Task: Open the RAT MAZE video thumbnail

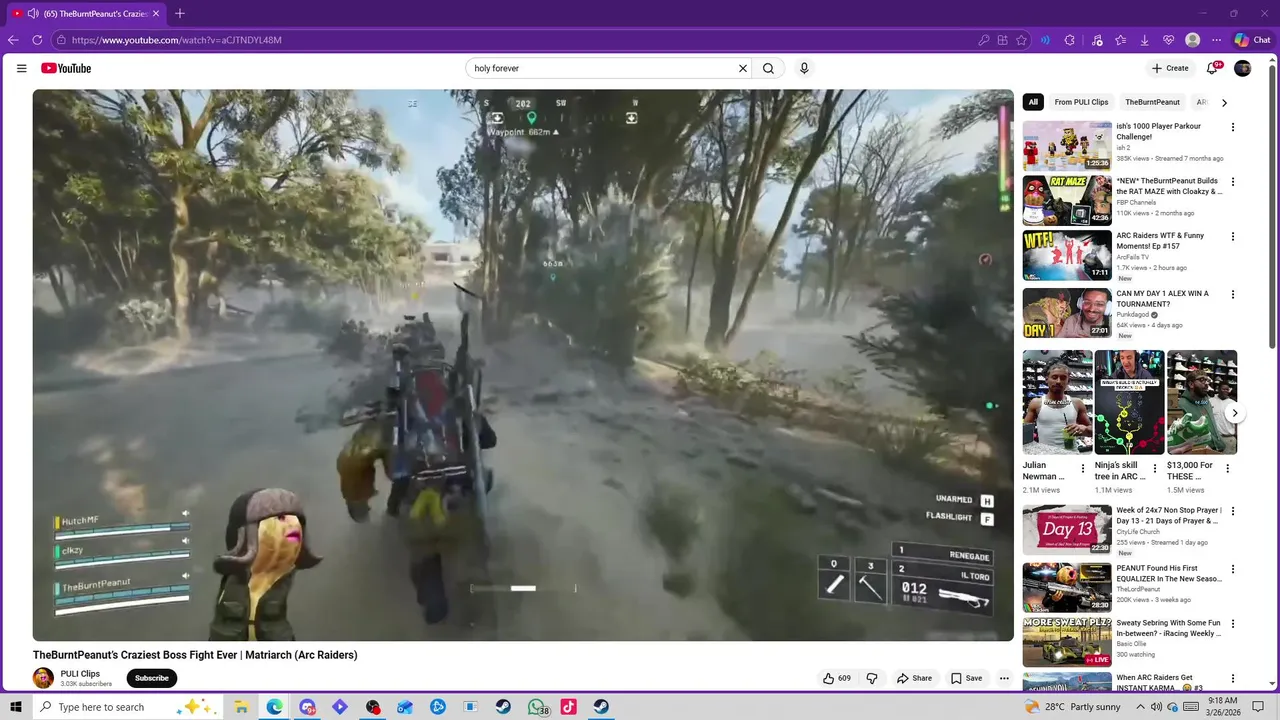Action: (x=1067, y=201)
